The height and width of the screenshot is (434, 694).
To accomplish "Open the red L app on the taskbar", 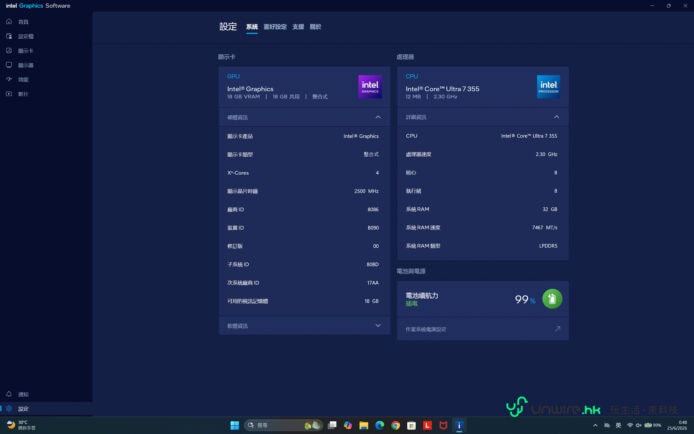I will [427, 425].
